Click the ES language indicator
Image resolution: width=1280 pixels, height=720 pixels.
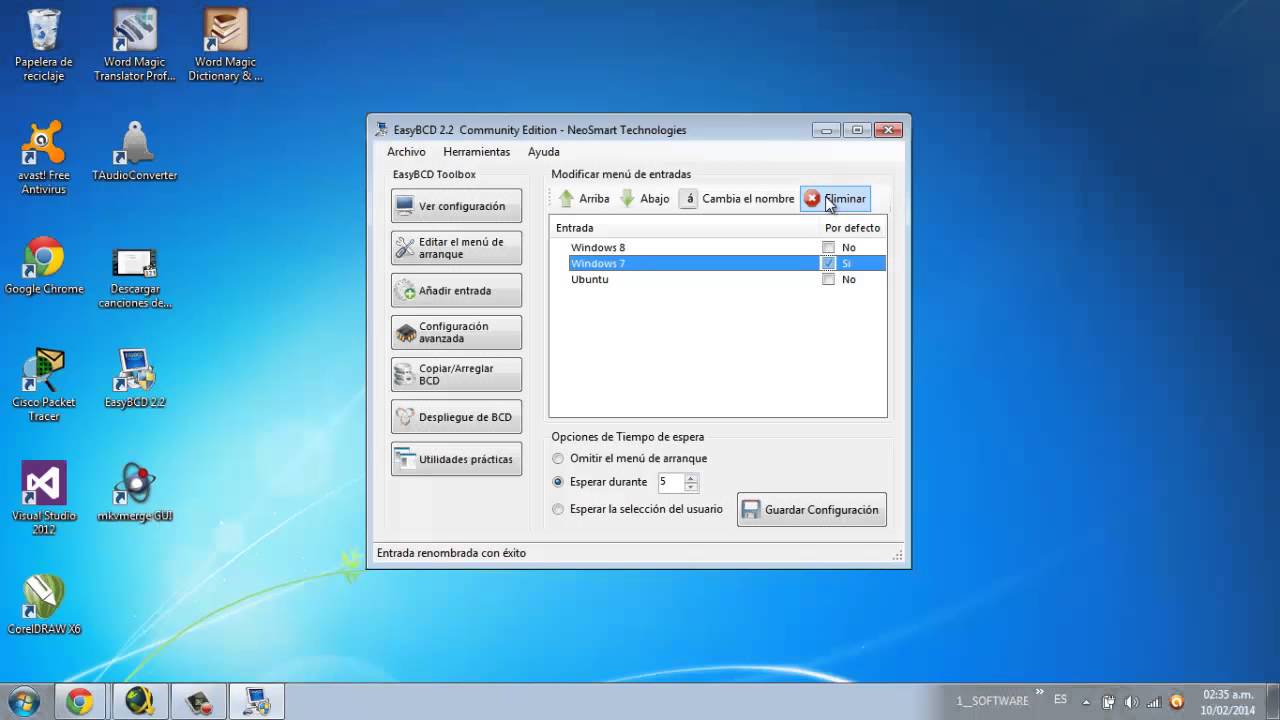(x=1060, y=699)
